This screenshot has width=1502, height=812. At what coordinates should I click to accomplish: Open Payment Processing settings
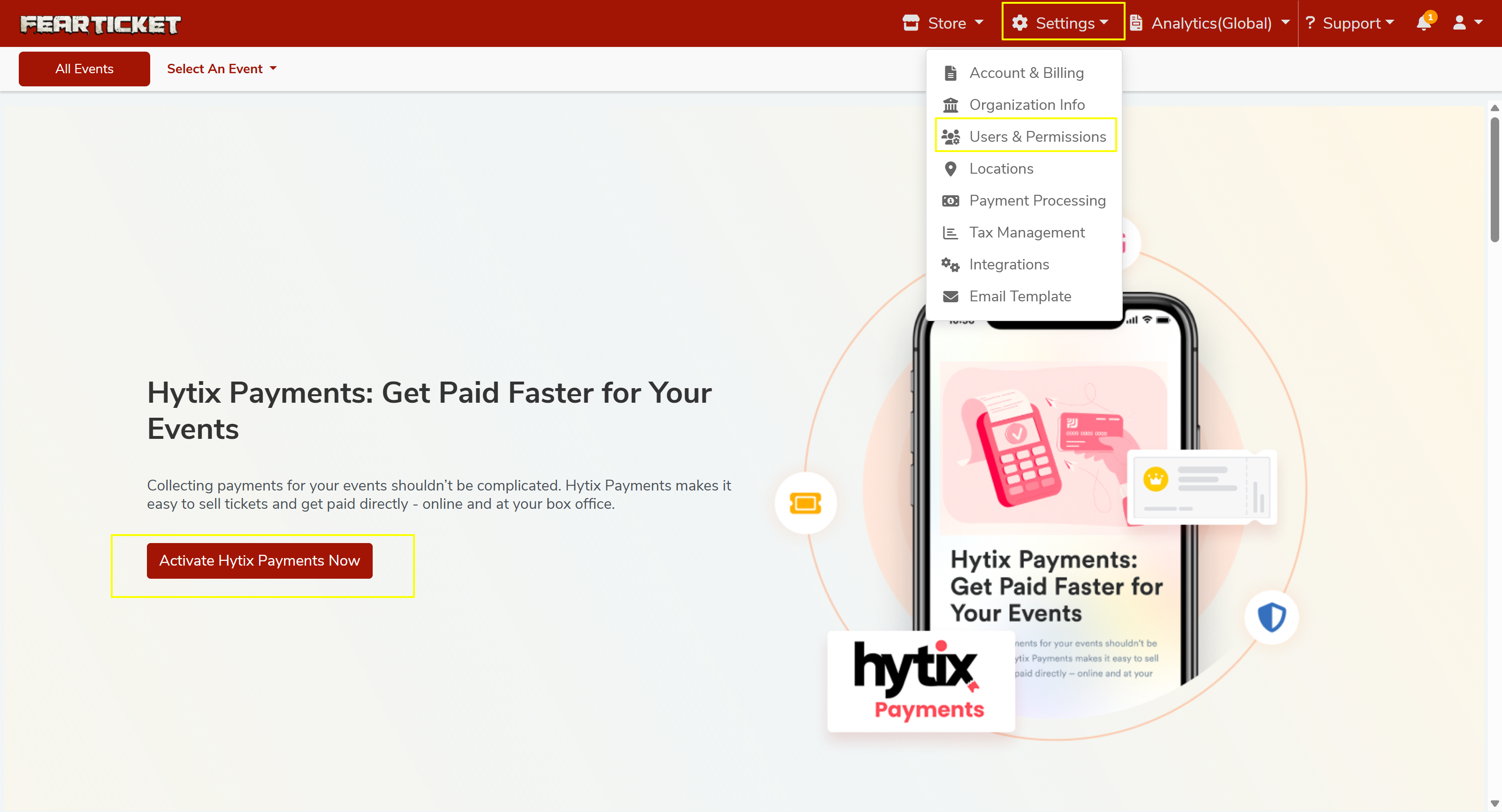pyautogui.click(x=1037, y=200)
